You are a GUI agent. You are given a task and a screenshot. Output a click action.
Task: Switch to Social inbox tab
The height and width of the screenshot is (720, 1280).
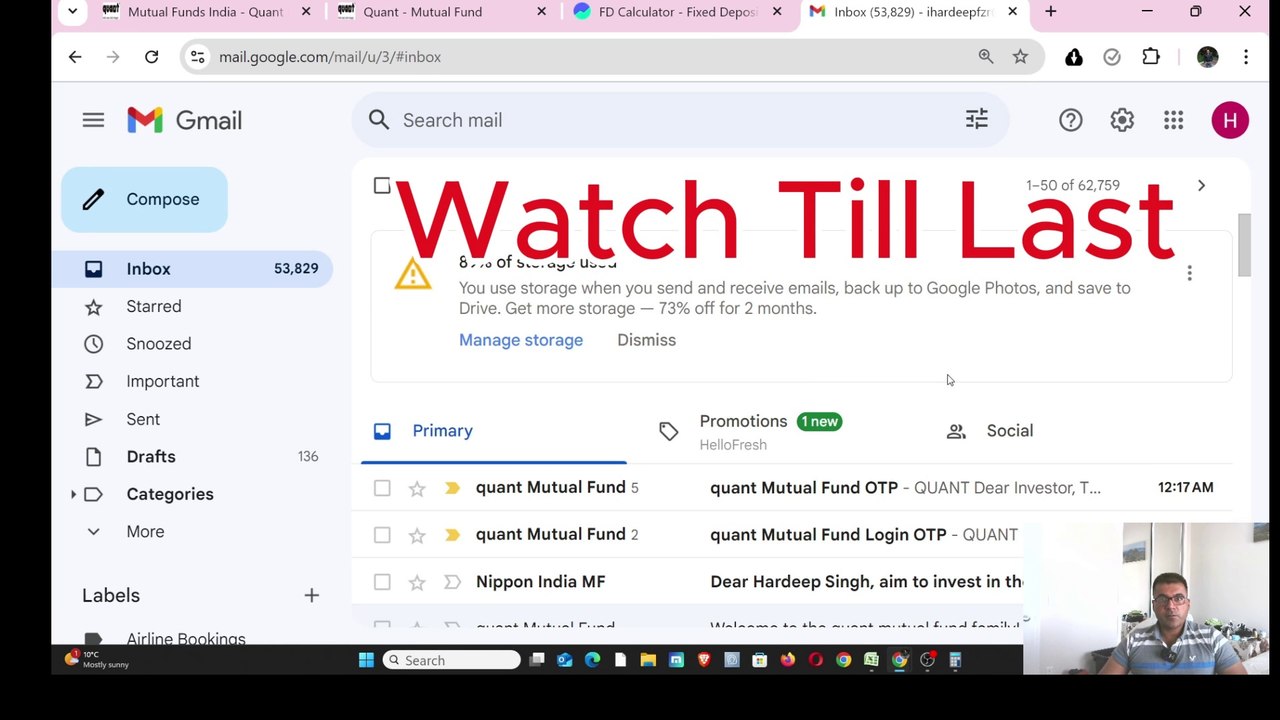[1010, 431]
